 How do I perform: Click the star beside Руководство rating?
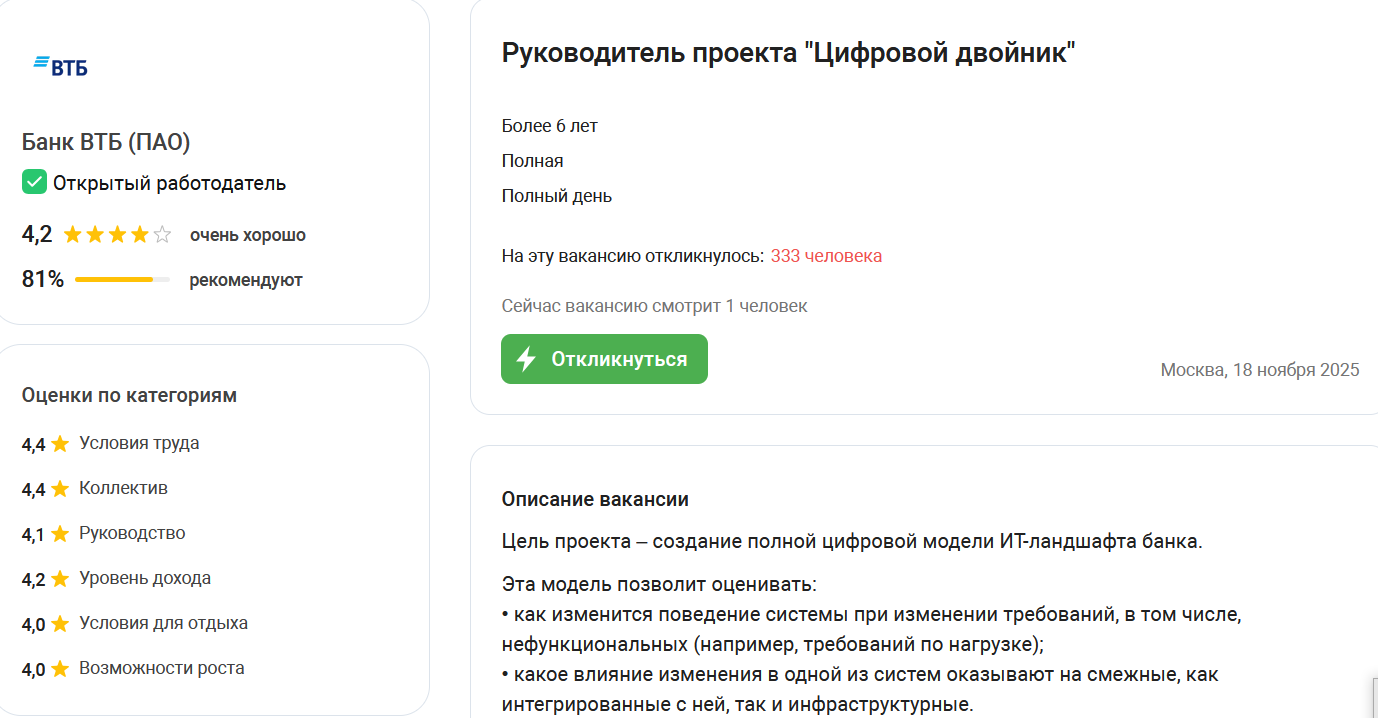tap(60, 532)
